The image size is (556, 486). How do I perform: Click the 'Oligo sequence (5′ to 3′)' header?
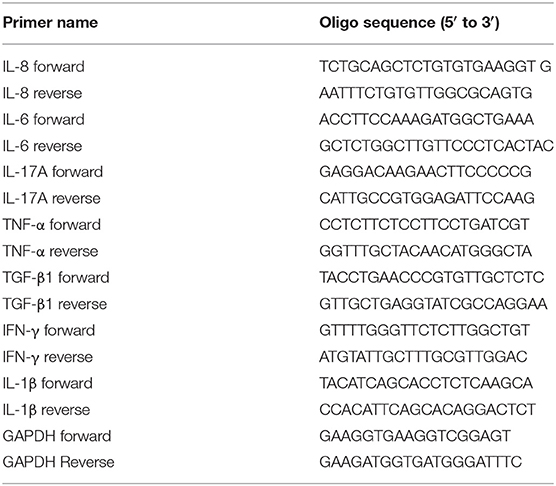[x=409, y=23]
